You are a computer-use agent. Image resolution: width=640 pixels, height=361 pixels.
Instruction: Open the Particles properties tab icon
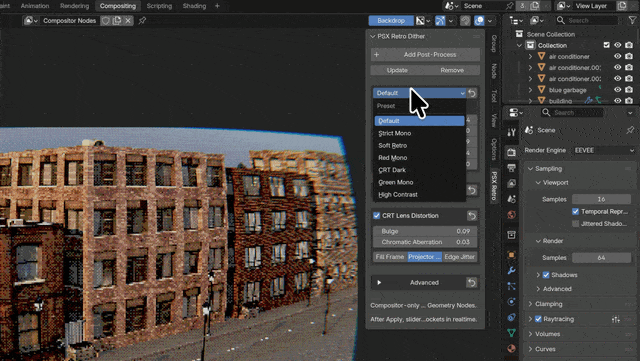coord(511,286)
